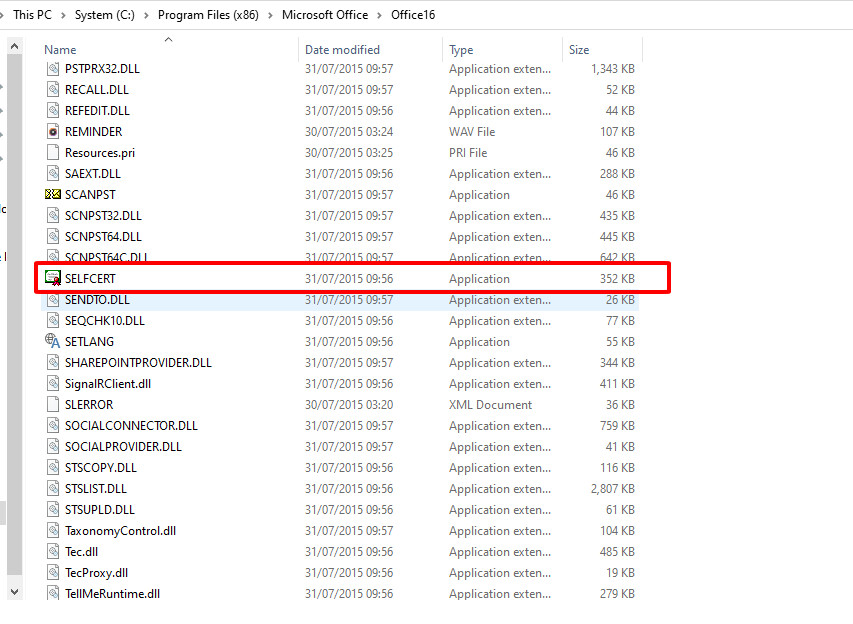Navigate to Program Files (x86) breadcrumb
Image resolution: width=853 pixels, height=624 pixels.
(x=208, y=15)
